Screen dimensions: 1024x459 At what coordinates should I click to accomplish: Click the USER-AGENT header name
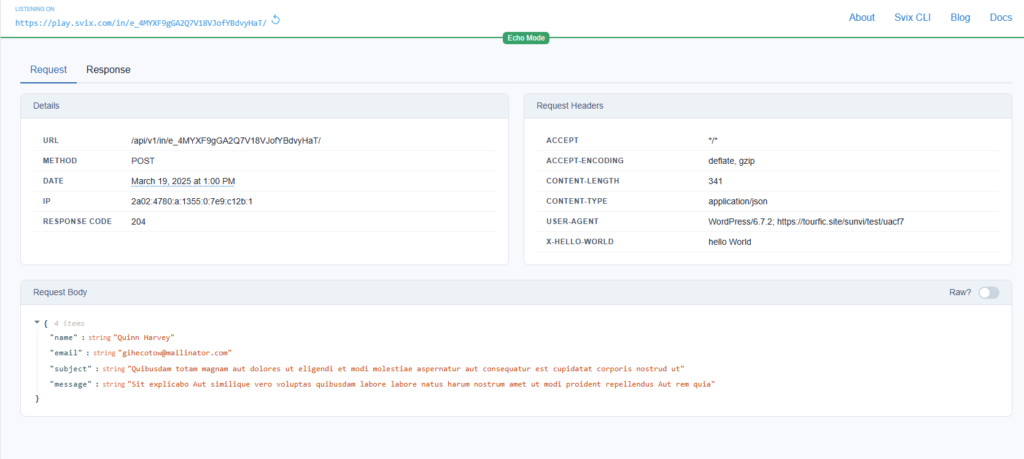pos(571,221)
